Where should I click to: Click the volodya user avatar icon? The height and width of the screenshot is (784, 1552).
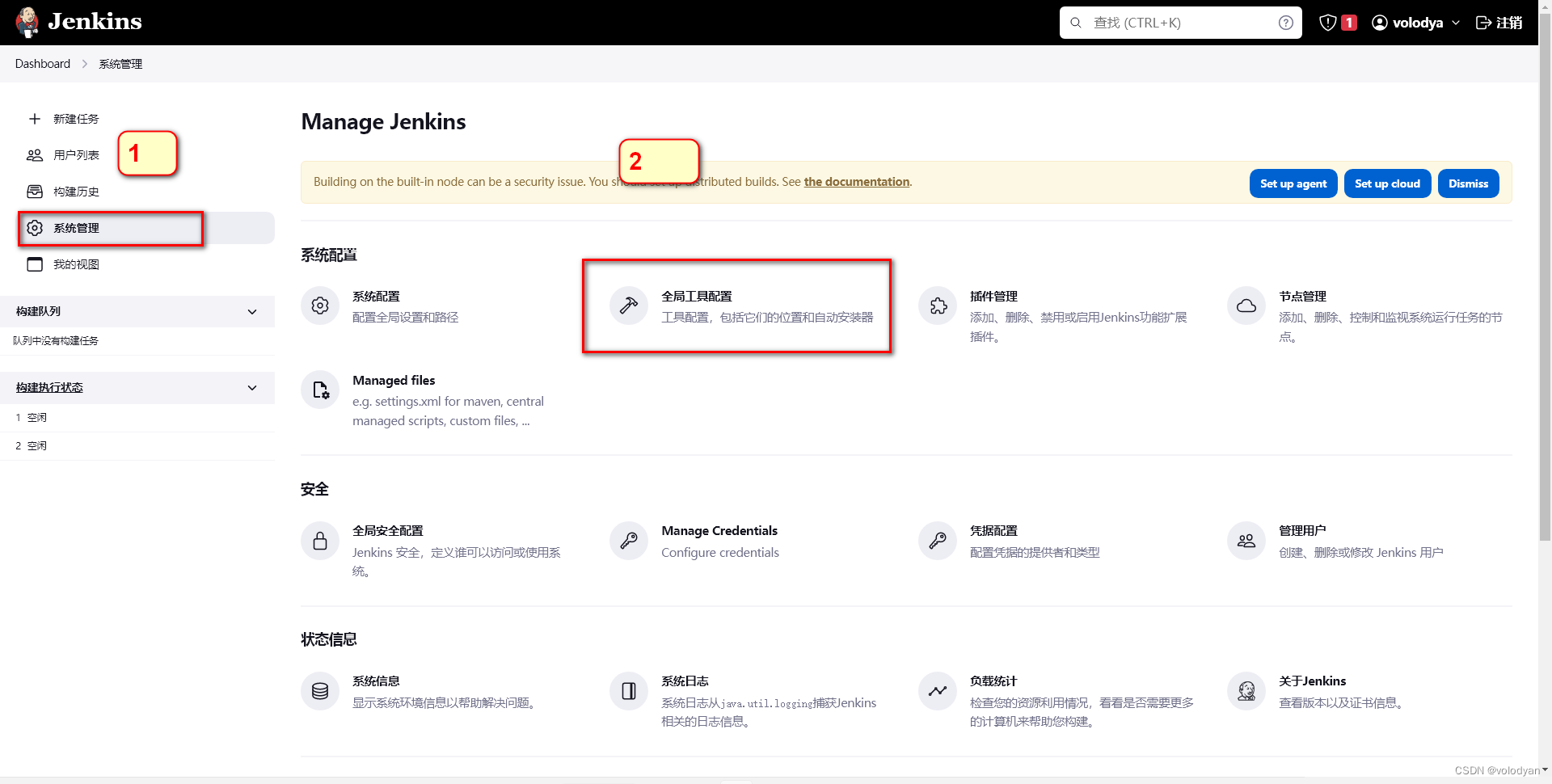pos(1380,23)
